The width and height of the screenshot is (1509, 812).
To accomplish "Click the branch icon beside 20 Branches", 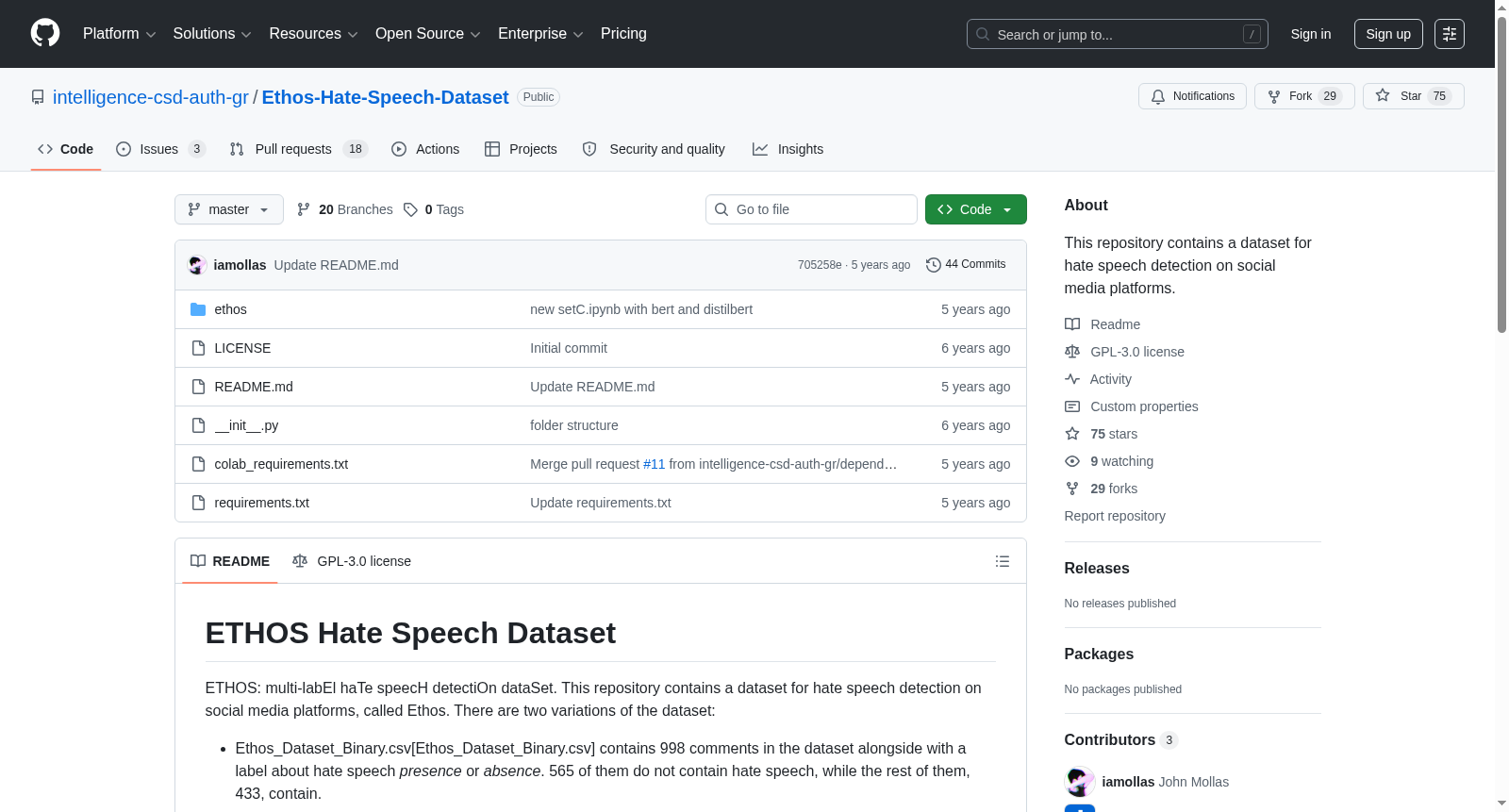I will click(x=304, y=209).
